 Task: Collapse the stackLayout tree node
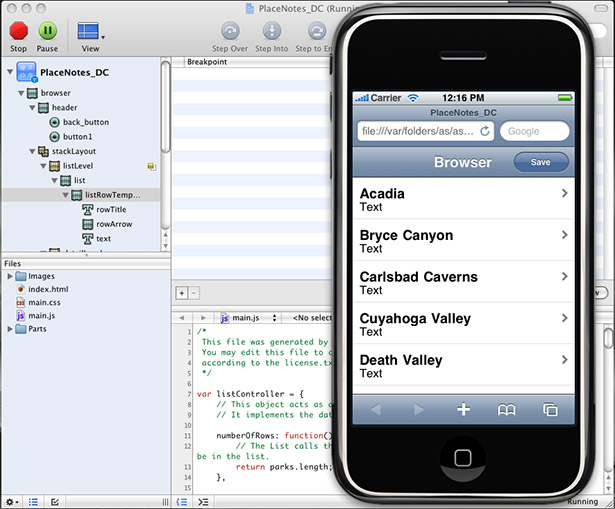point(32,151)
